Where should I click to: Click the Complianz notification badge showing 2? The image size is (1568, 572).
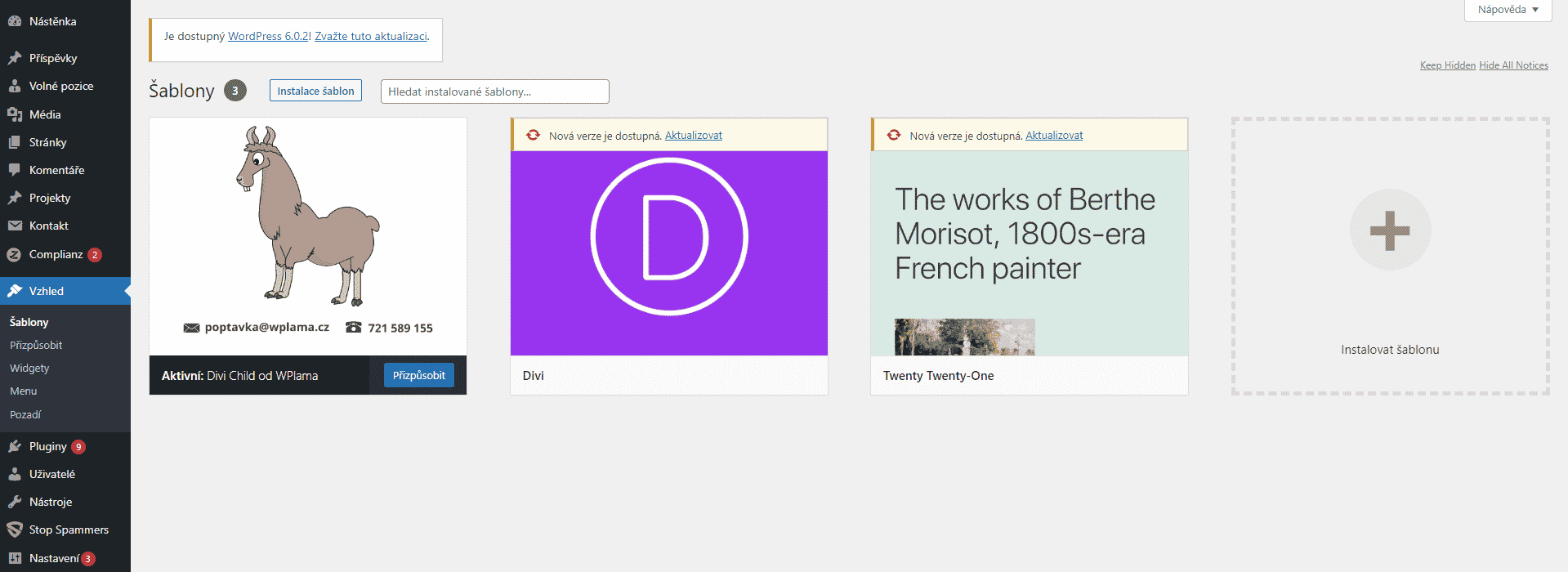click(x=95, y=255)
